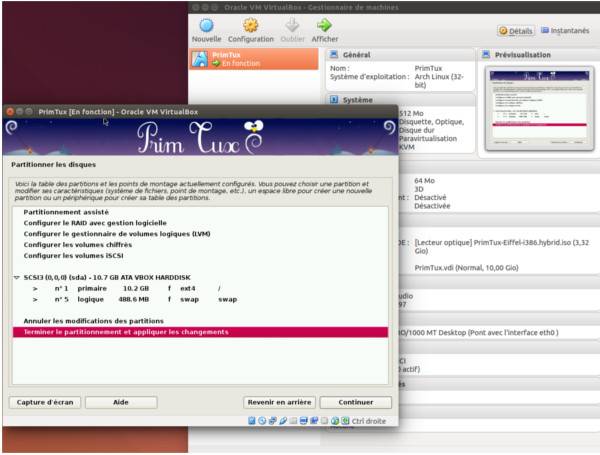This screenshot has height=455, width=600.
Task: Click the USB devices icon in VM status bar
Action: pos(283,421)
